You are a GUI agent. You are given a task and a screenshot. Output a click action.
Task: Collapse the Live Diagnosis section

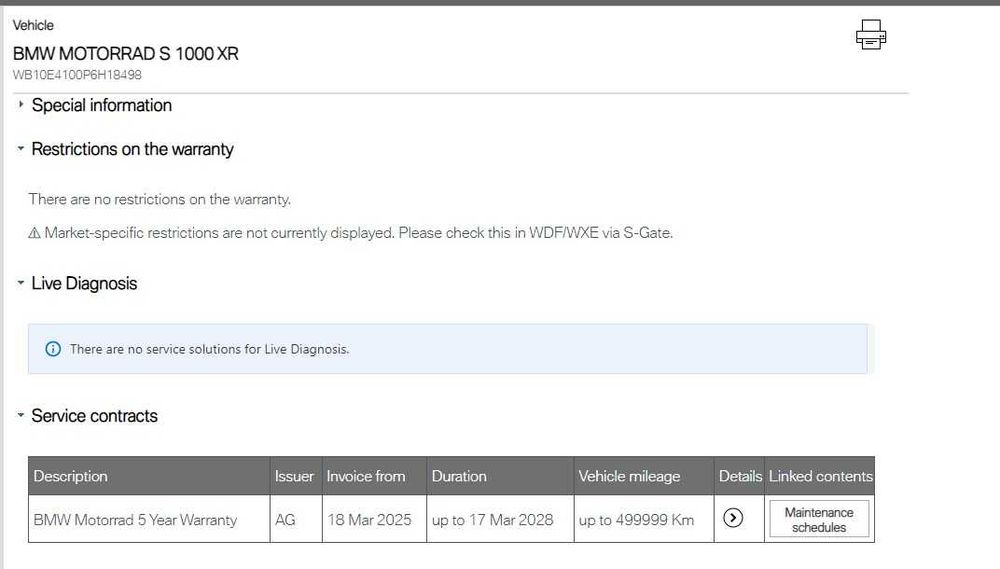[21, 283]
